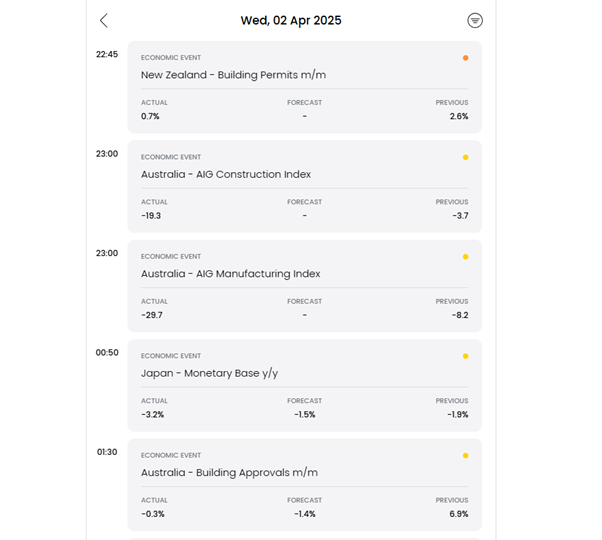This screenshot has height=540, width=602.
Task: Click the 22:45 time label
Action: [107, 54]
